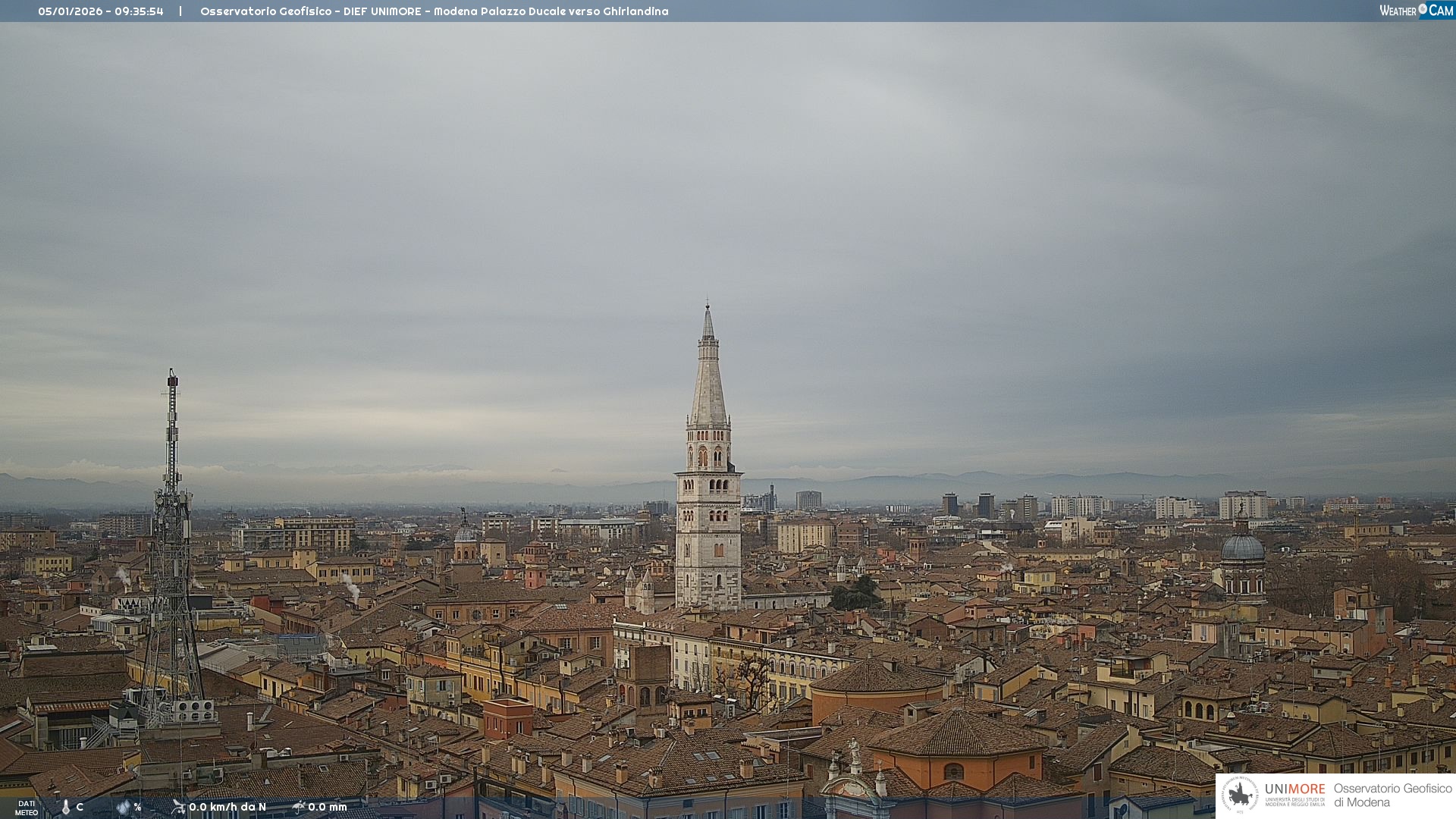The height and width of the screenshot is (819, 1456).
Task: Click the DATI METEO label
Action: coord(27,808)
